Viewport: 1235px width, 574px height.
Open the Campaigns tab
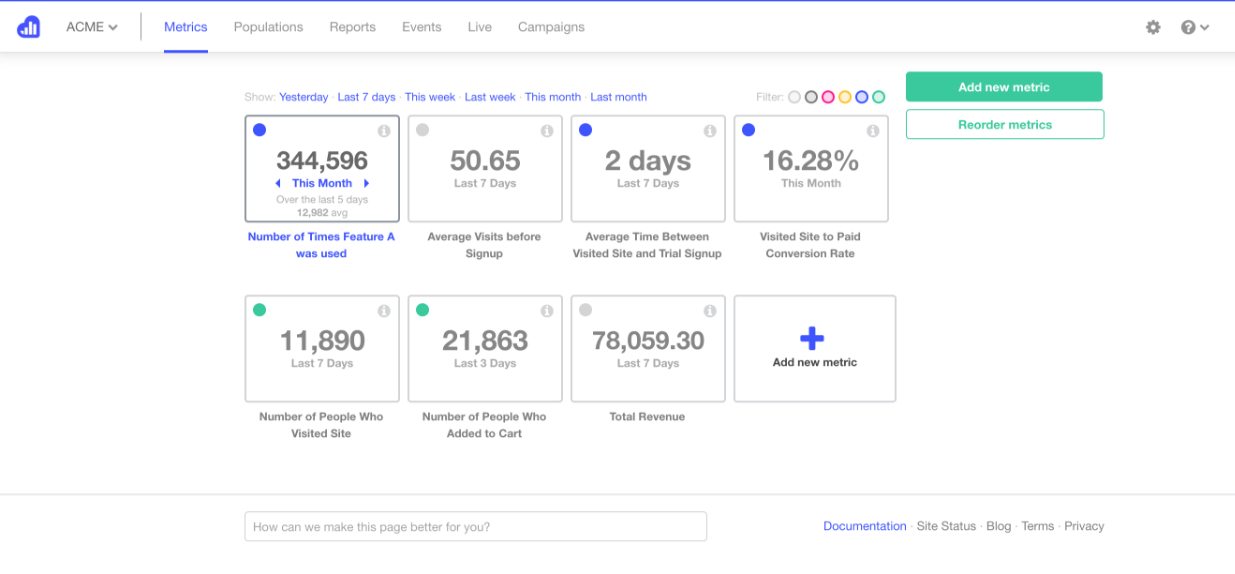pos(551,27)
